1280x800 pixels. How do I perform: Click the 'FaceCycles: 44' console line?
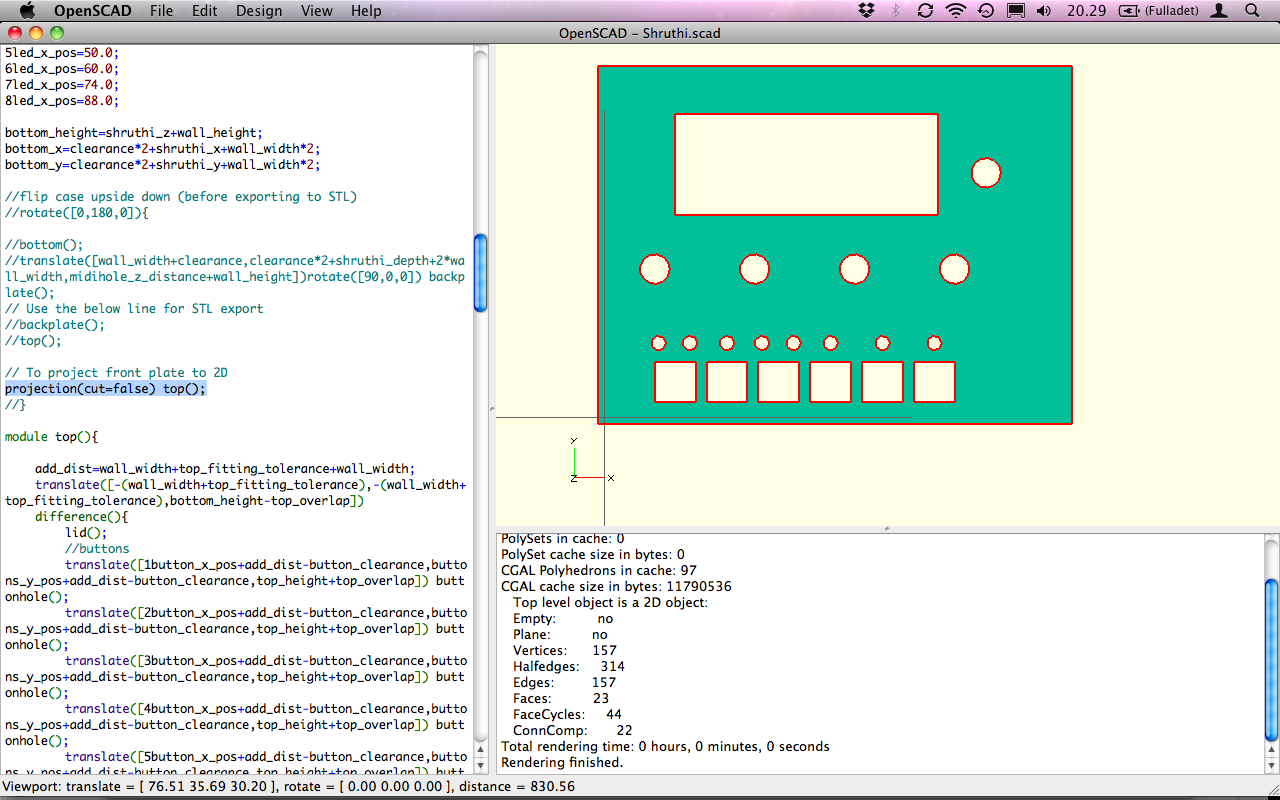click(568, 715)
